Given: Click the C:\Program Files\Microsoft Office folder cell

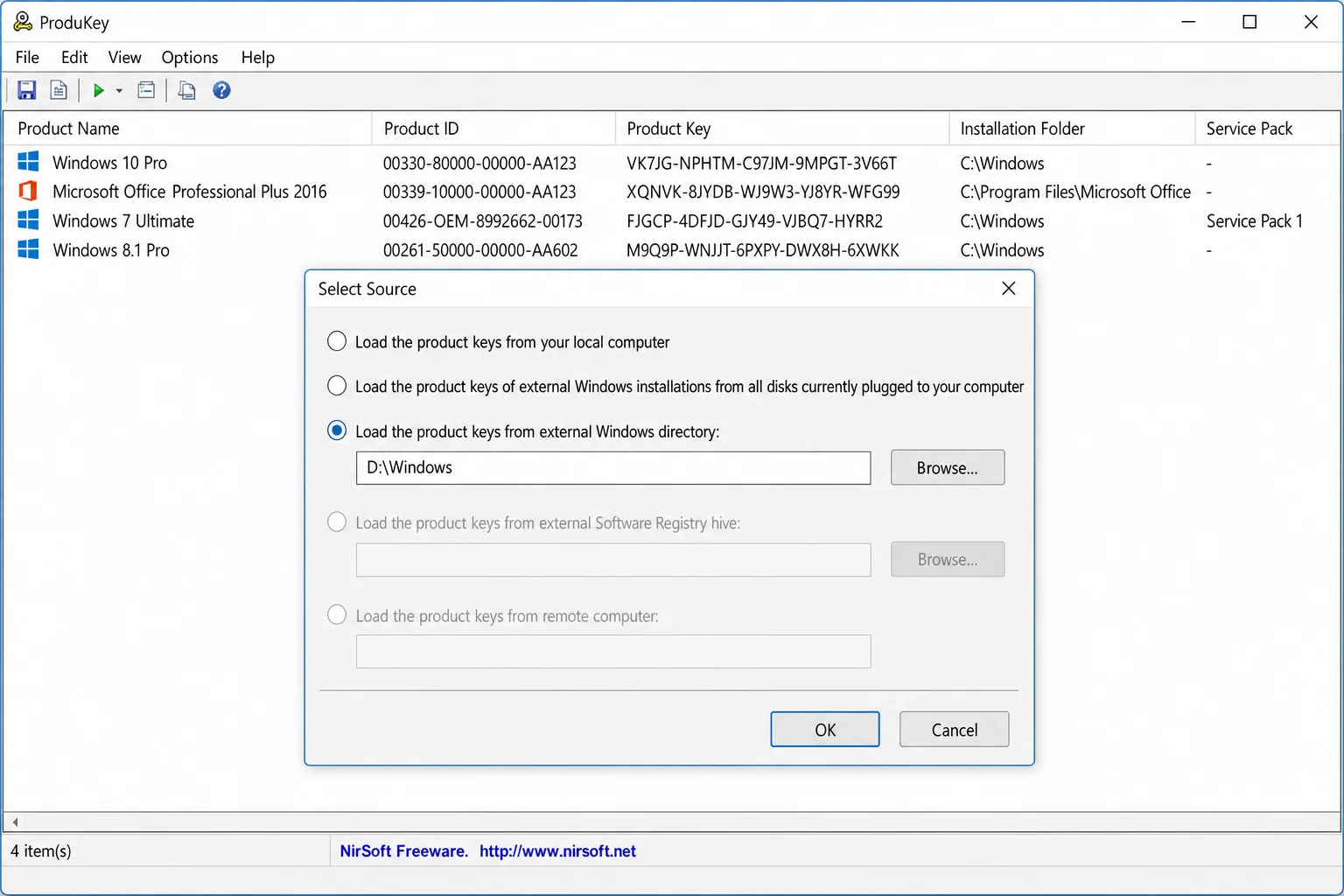Looking at the screenshot, I should pyautogui.click(x=1075, y=192).
